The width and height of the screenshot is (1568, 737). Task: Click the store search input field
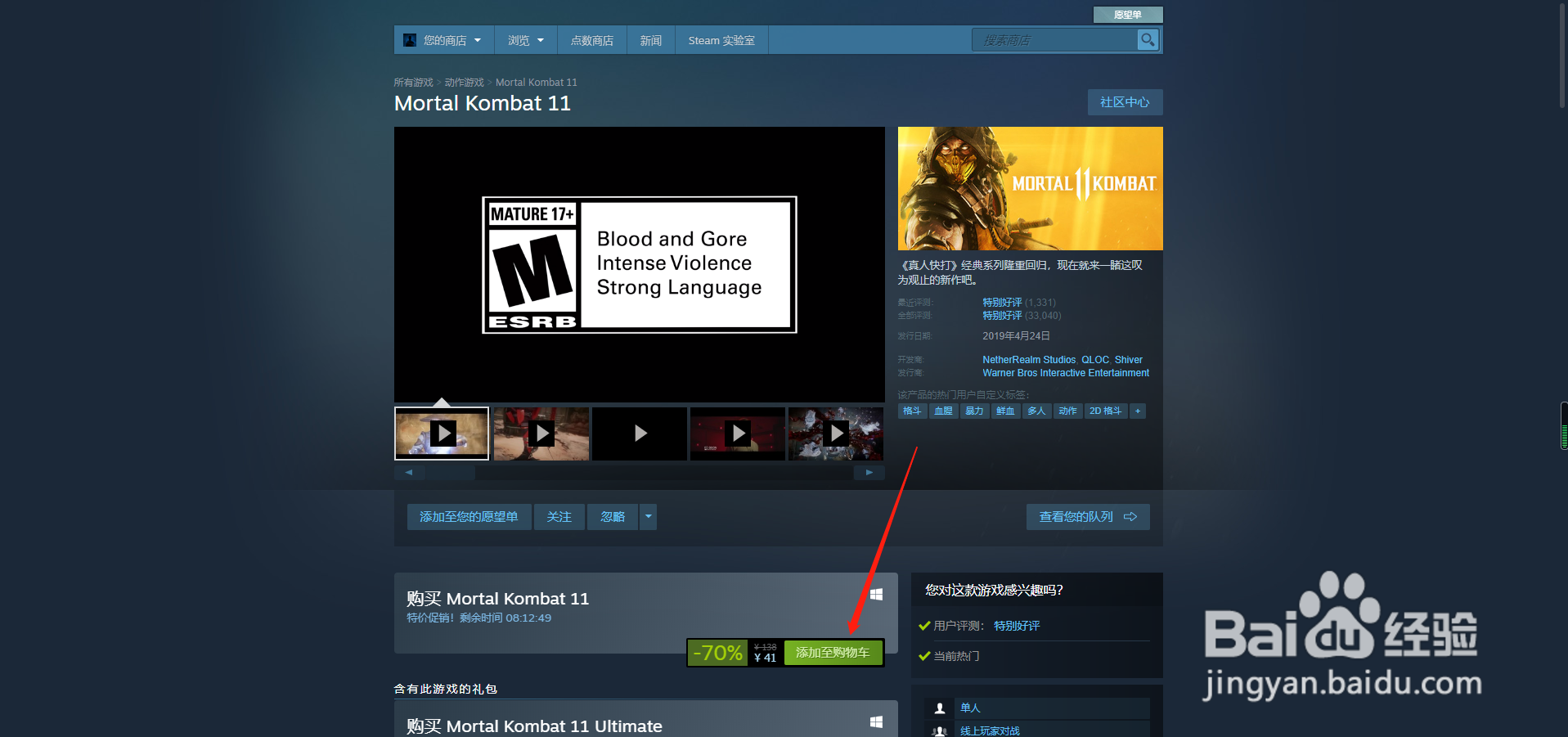pyautogui.click(x=1055, y=40)
